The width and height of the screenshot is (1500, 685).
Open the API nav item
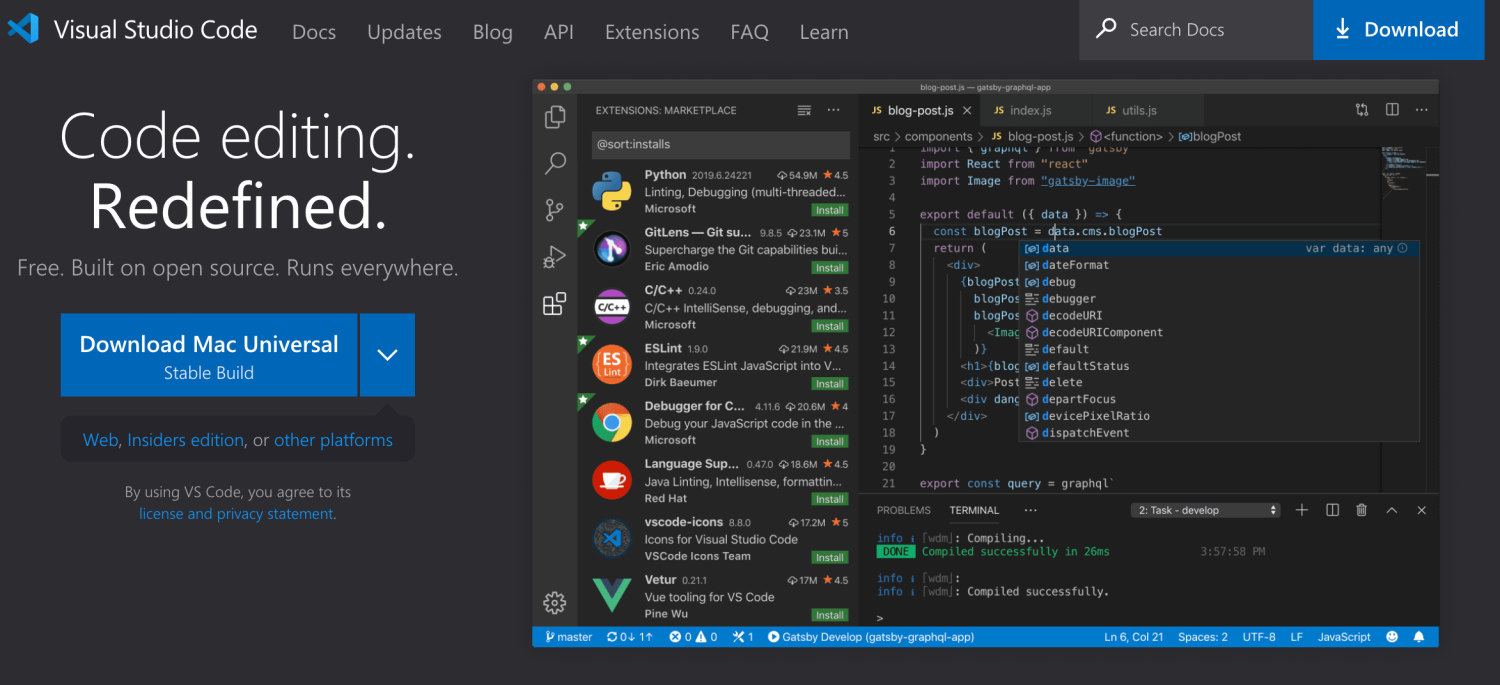559,32
